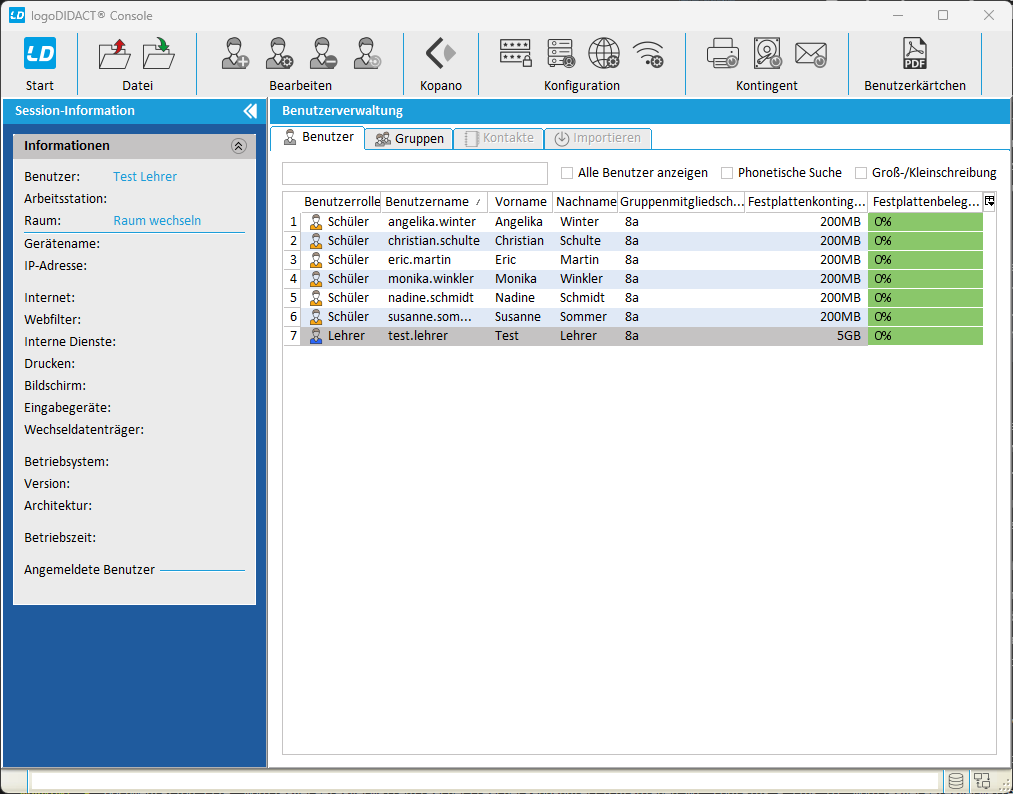Sort by Festplattenkontingent column header

point(806,202)
